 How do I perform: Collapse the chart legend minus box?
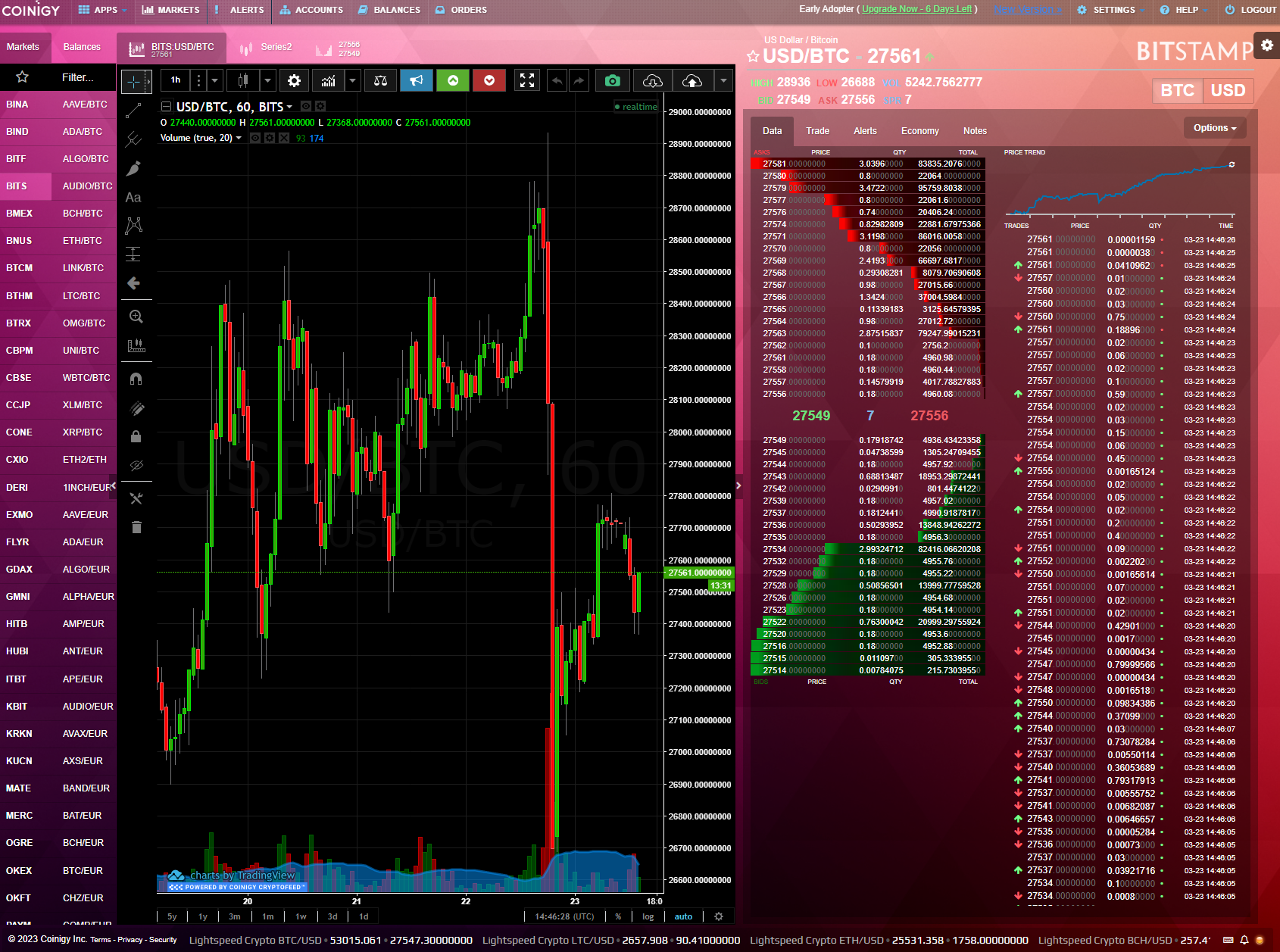click(167, 107)
